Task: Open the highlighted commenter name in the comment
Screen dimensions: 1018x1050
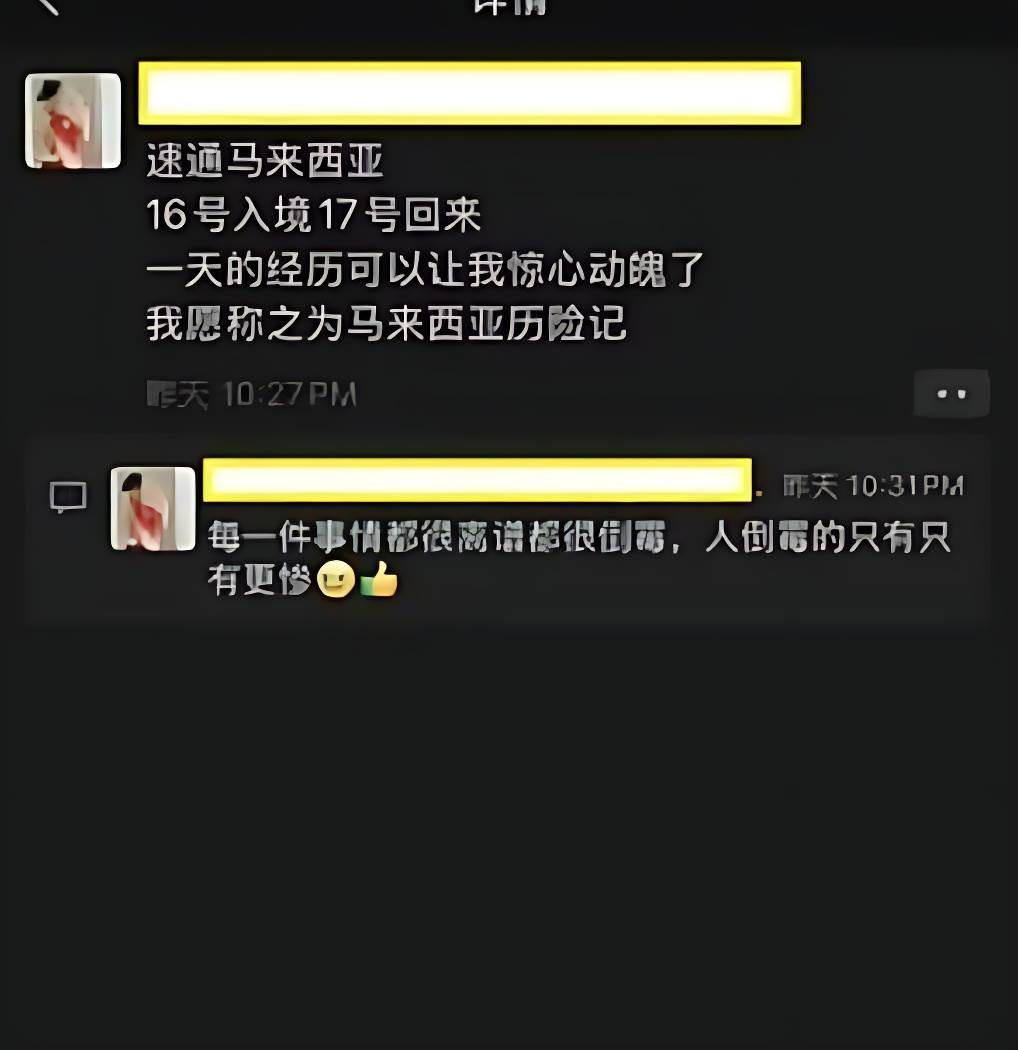Action: (477, 479)
